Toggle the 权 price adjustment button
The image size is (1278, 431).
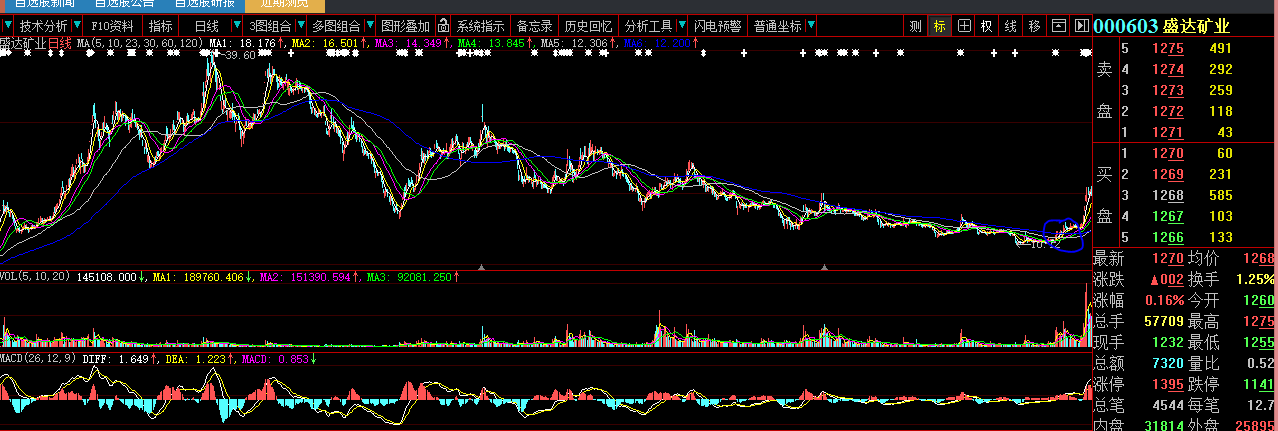point(986,26)
